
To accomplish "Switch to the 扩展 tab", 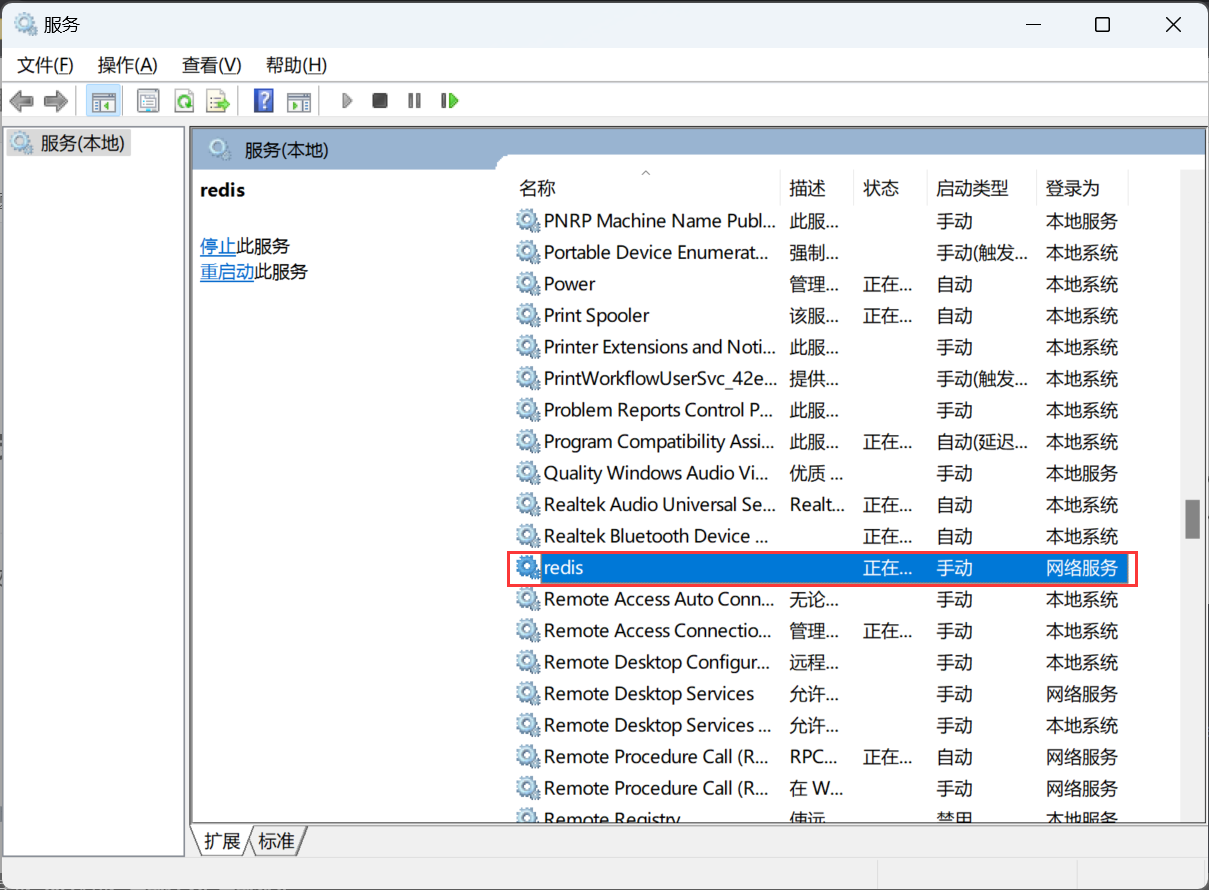I will pos(222,841).
